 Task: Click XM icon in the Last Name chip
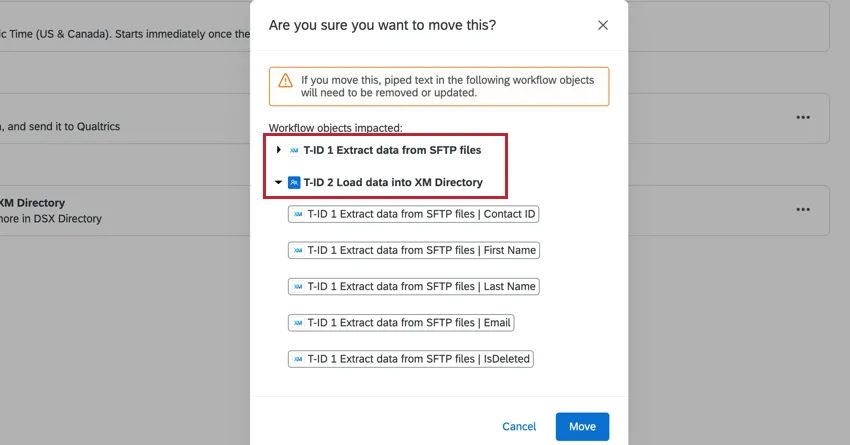click(x=298, y=286)
